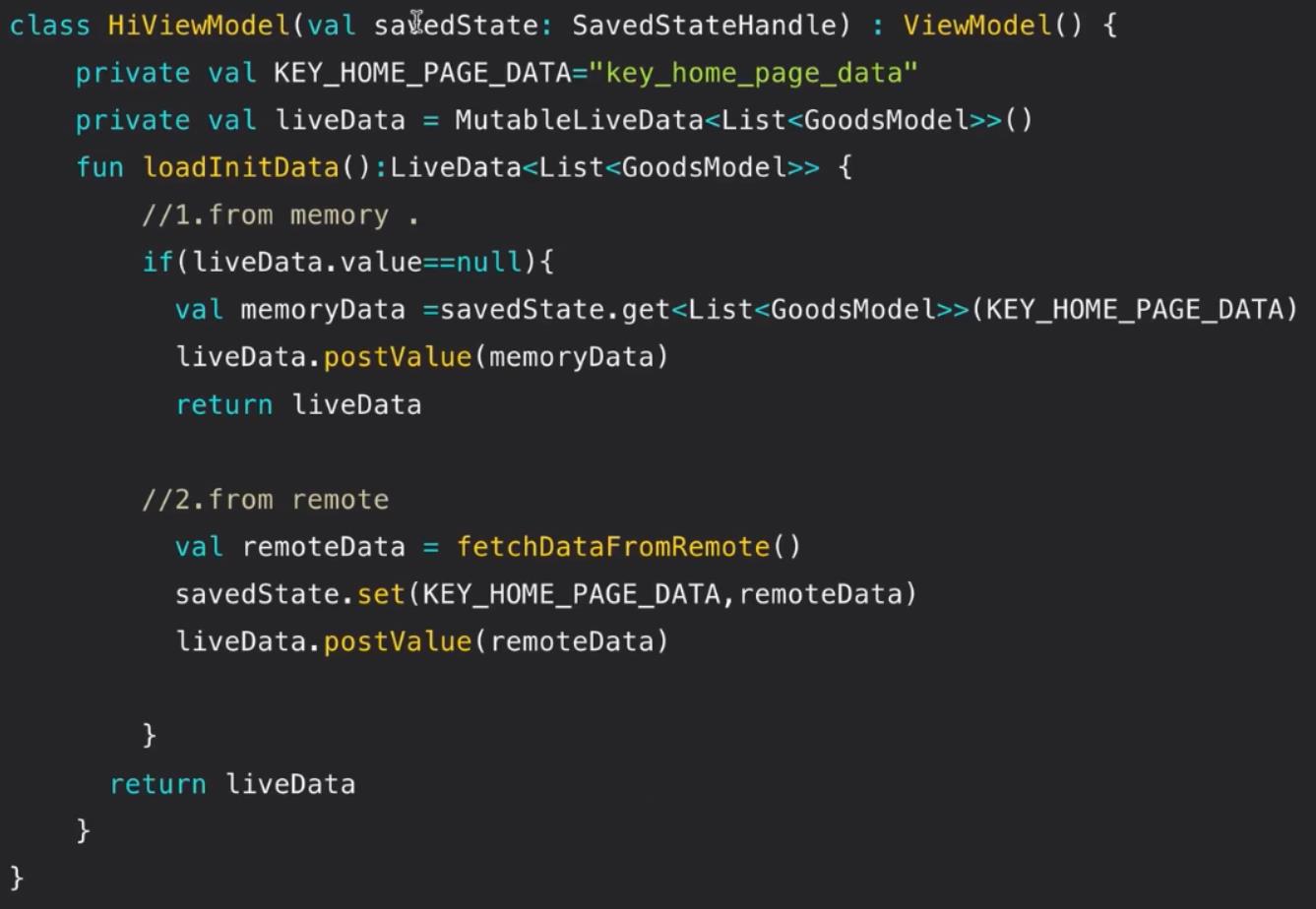The height and width of the screenshot is (909, 1316).
Task: Click the class name HiViewModel
Action: (x=200, y=25)
